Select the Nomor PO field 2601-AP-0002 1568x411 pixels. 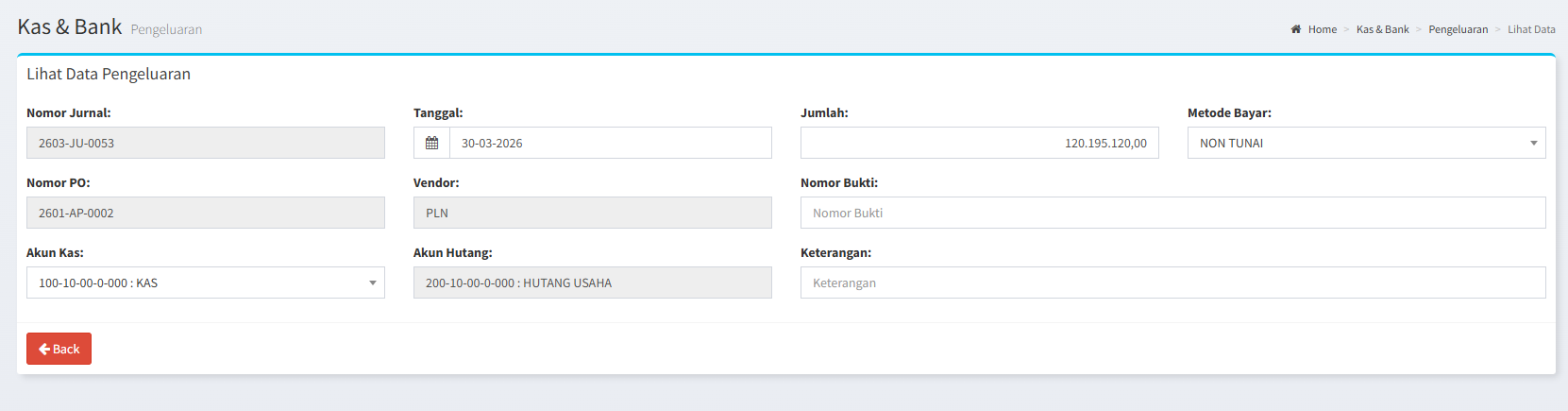[x=205, y=214]
